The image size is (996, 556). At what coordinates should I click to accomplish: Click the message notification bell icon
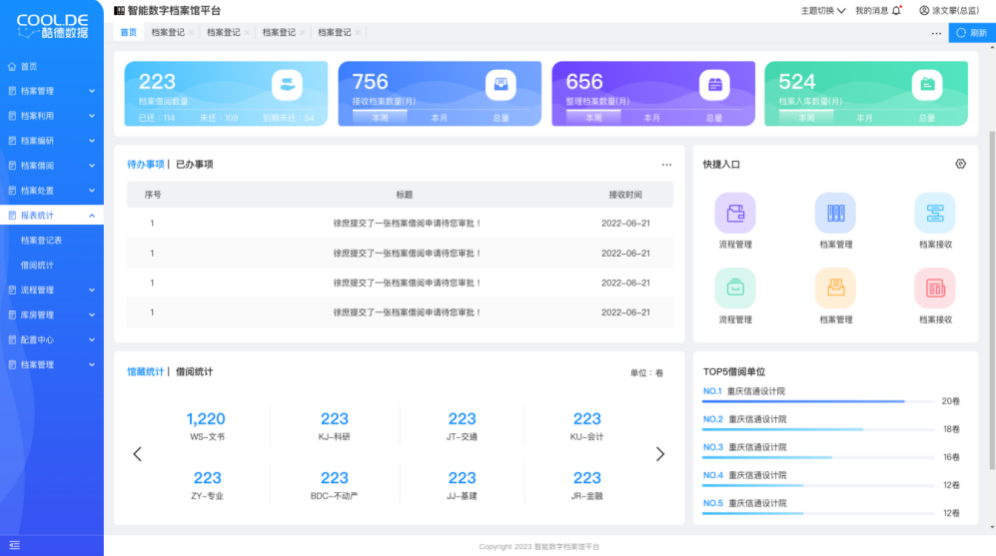pos(896,10)
